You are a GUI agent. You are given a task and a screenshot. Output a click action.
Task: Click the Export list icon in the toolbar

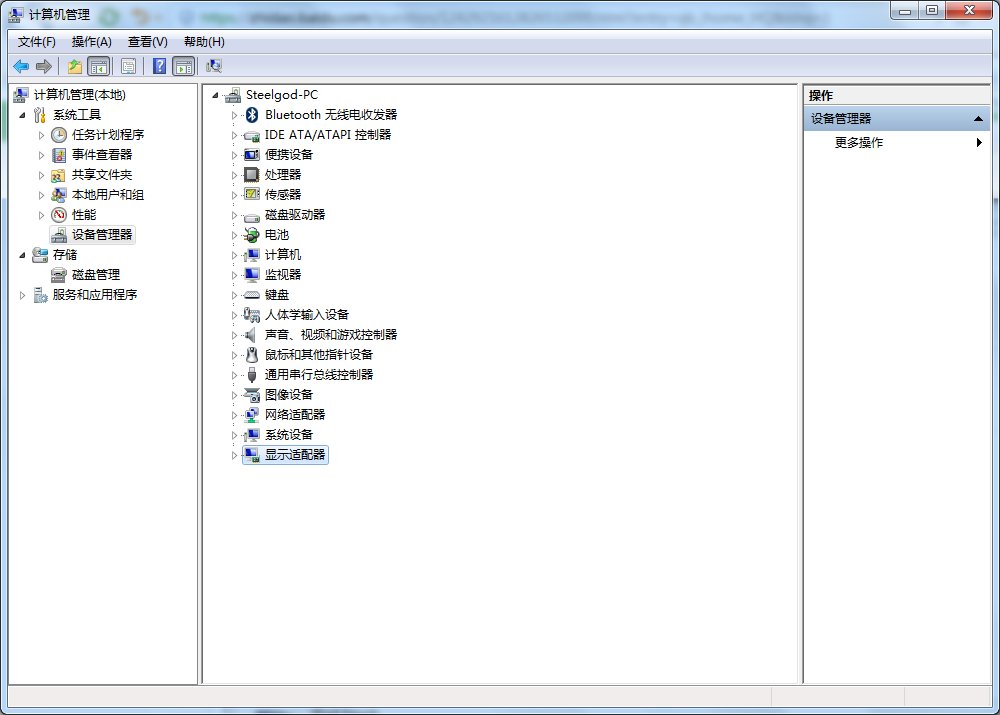coord(74,66)
